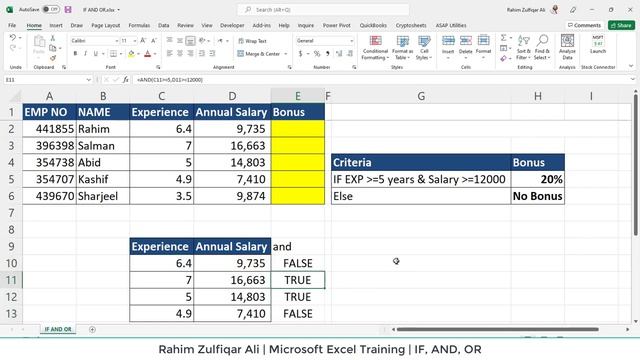Toggle Middle Align in Alignment group
This screenshot has width=640, height=360.
tap(180, 40)
